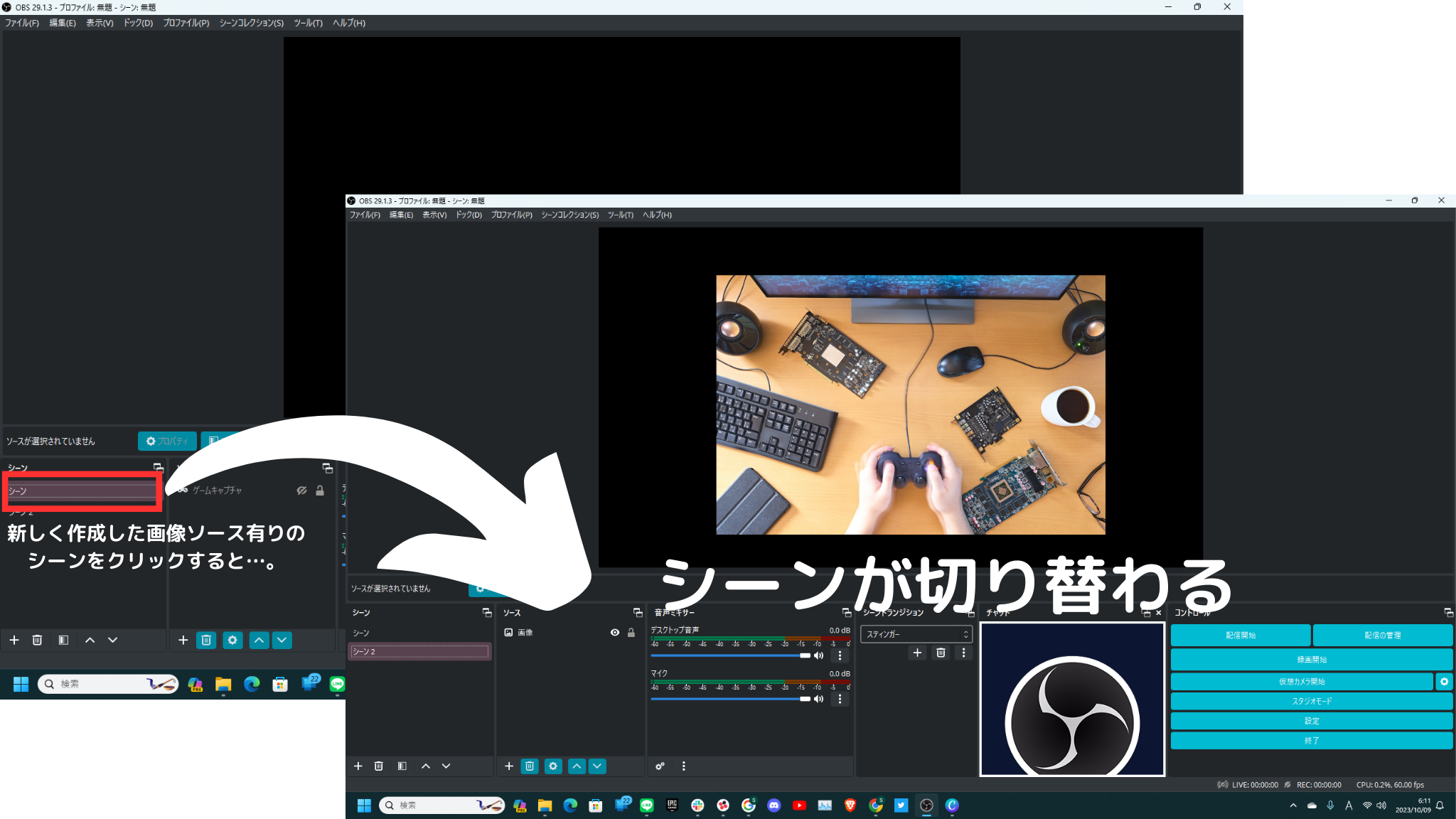The image size is (1456, 819).
Task: Click 仮想カメラ開始 button
Action: (1302, 681)
